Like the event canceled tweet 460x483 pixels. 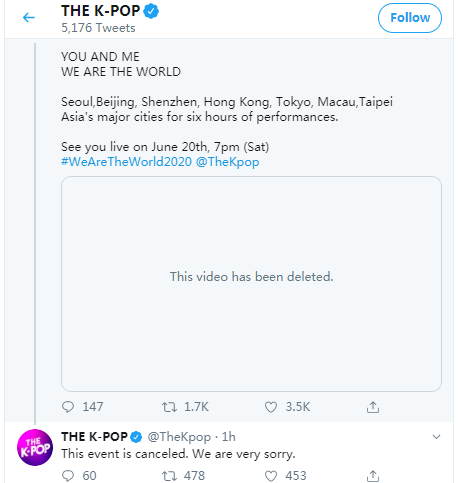click(271, 476)
